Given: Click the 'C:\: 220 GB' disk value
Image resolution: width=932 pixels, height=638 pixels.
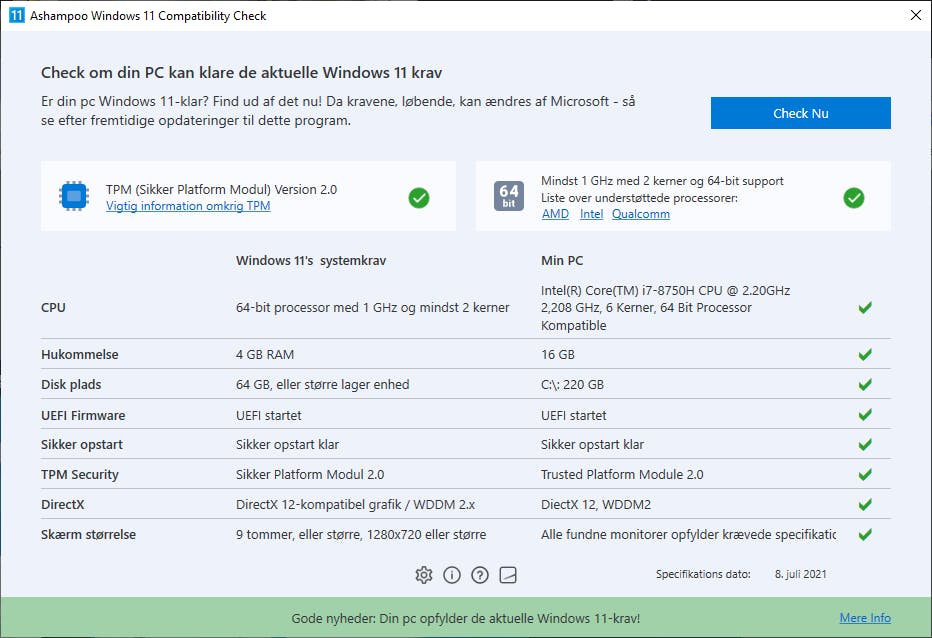Looking at the screenshot, I should click(572, 384).
